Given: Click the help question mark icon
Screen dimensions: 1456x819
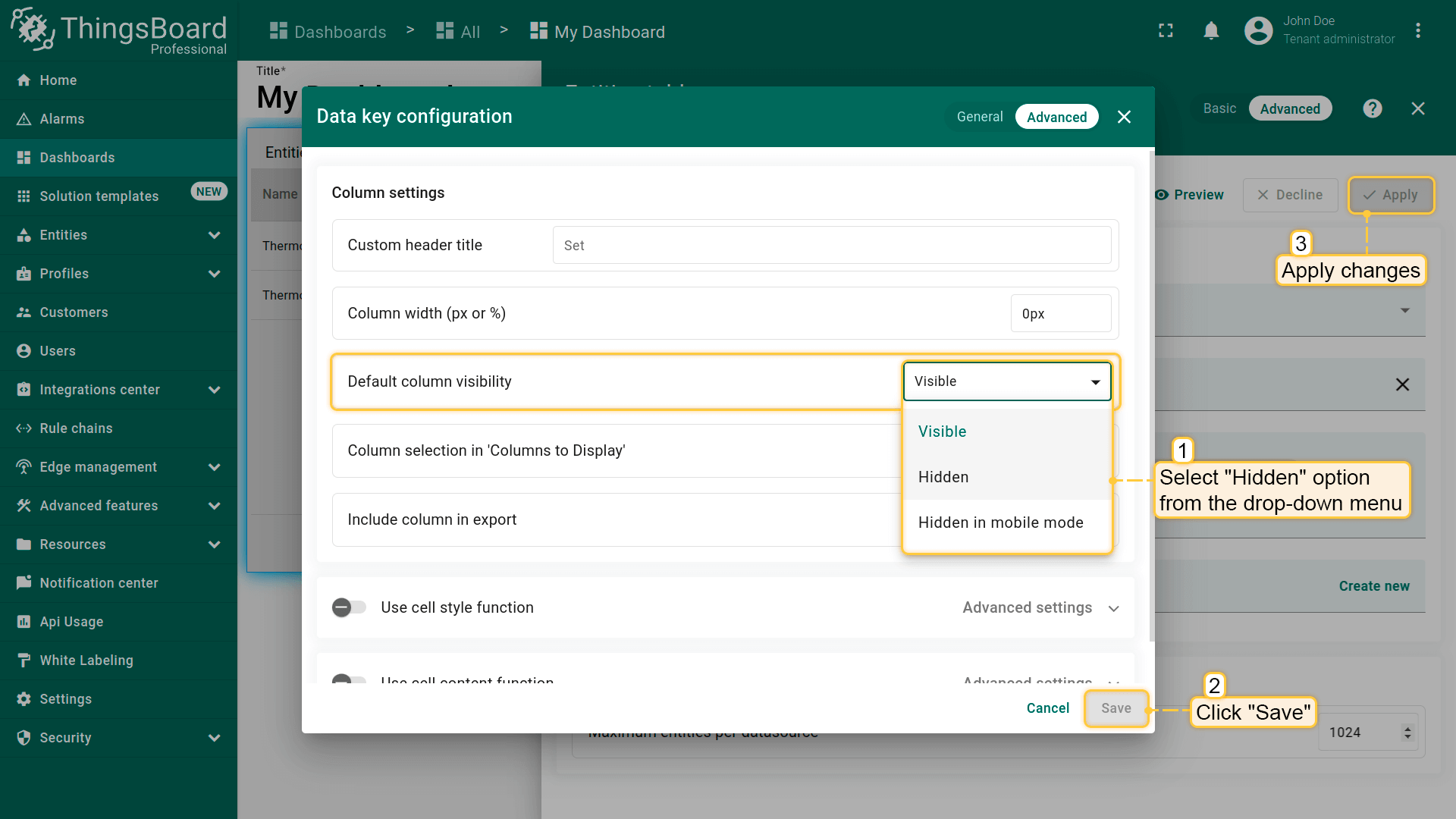Looking at the screenshot, I should tap(1372, 108).
